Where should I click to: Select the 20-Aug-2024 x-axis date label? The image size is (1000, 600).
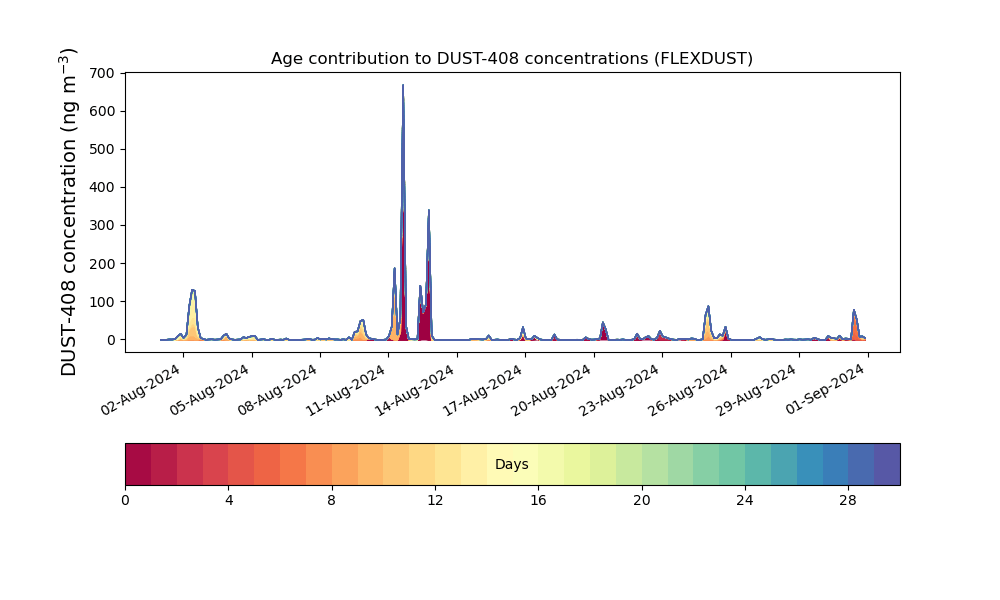(x=550, y=390)
